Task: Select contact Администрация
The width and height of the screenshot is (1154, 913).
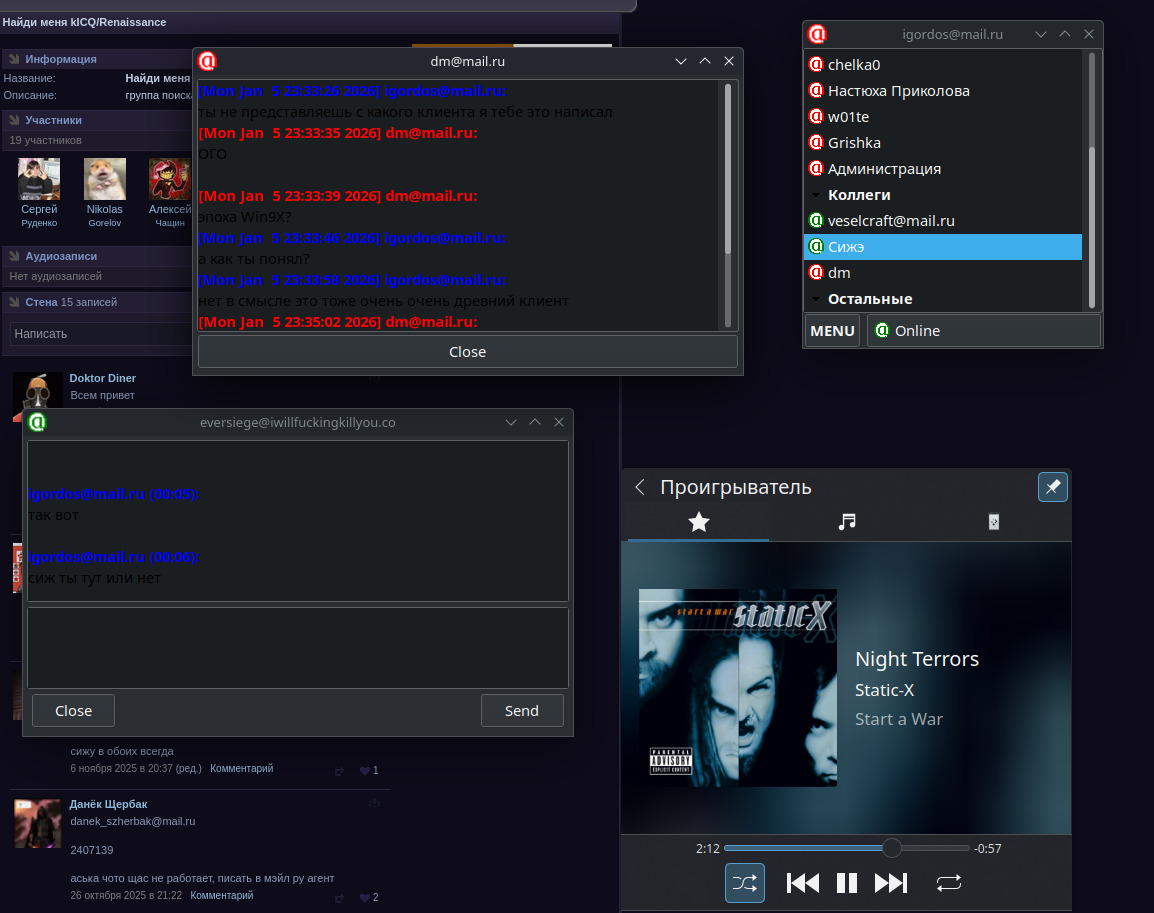Action: tap(943, 168)
